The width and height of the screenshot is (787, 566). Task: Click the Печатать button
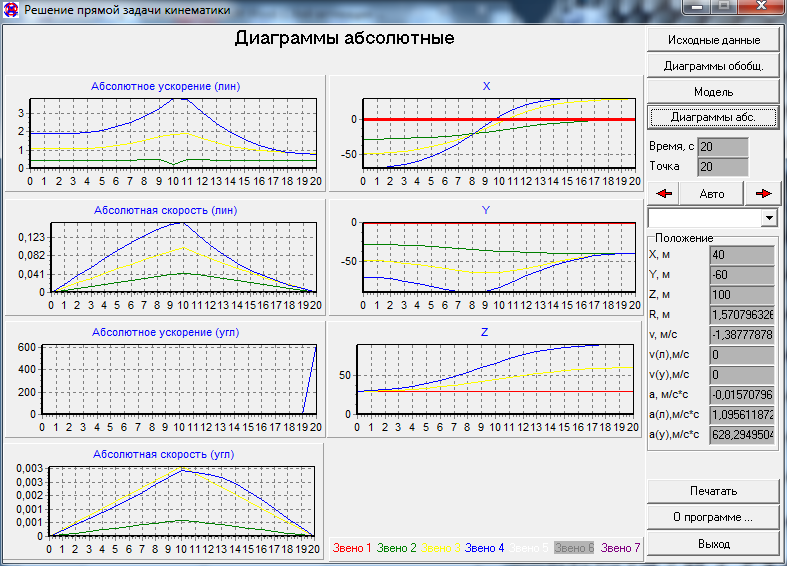[713, 491]
